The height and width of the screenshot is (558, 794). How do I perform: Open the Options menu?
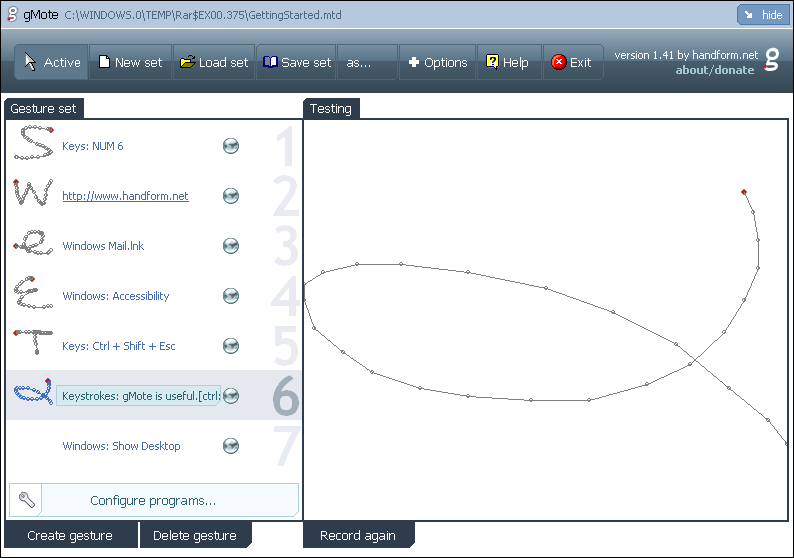pyautogui.click(x=438, y=62)
